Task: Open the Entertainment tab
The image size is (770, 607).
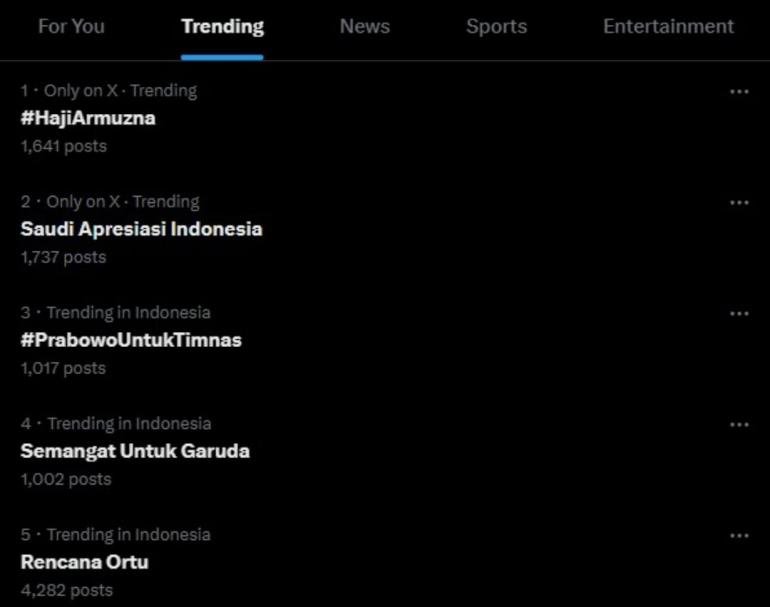Action: [x=668, y=27]
